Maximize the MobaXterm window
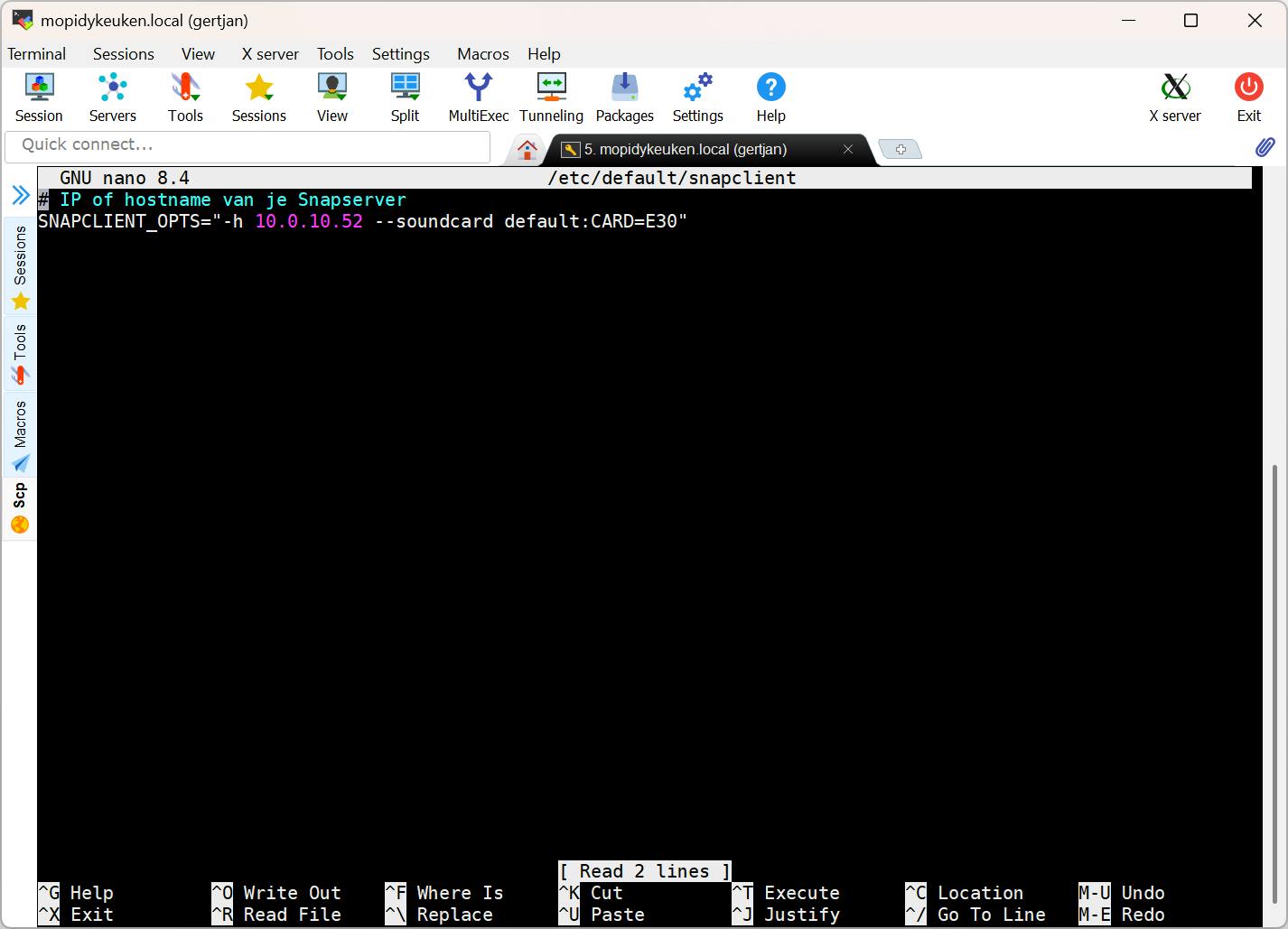 click(1190, 21)
